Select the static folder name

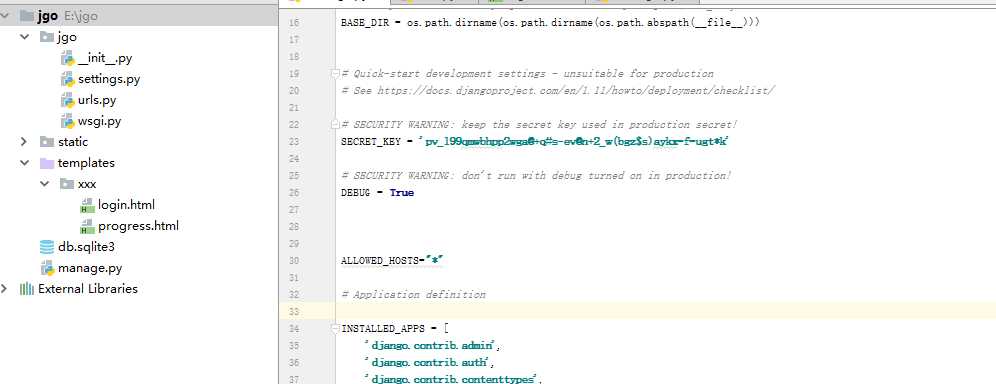[x=73, y=142]
